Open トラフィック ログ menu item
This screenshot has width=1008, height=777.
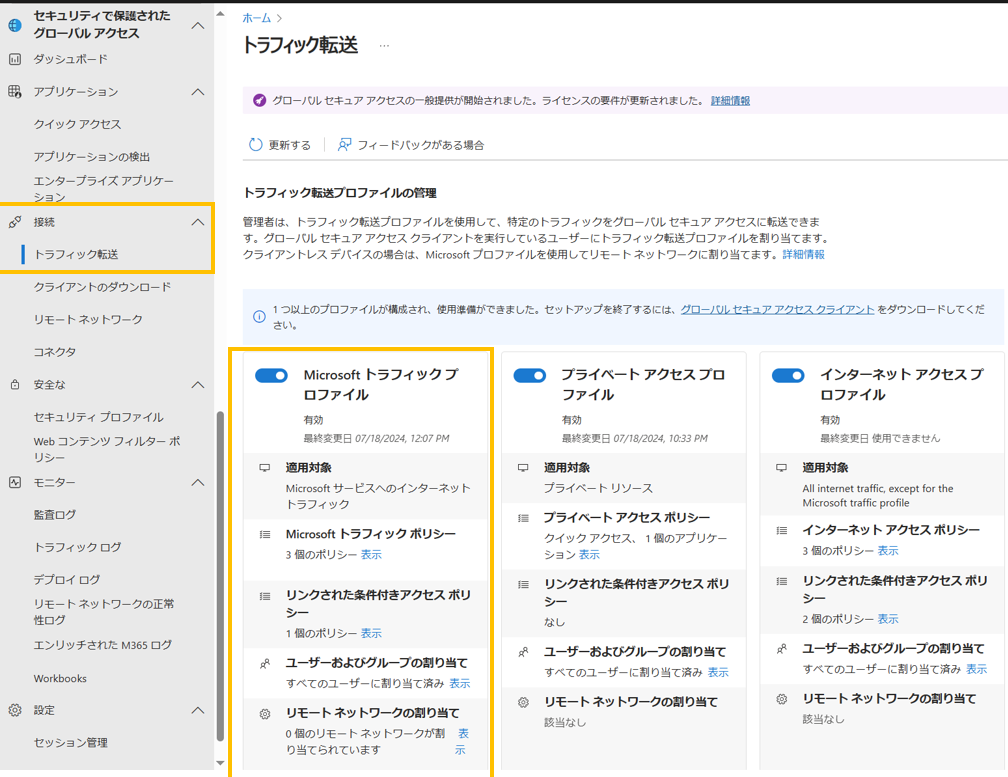click(x=77, y=548)
